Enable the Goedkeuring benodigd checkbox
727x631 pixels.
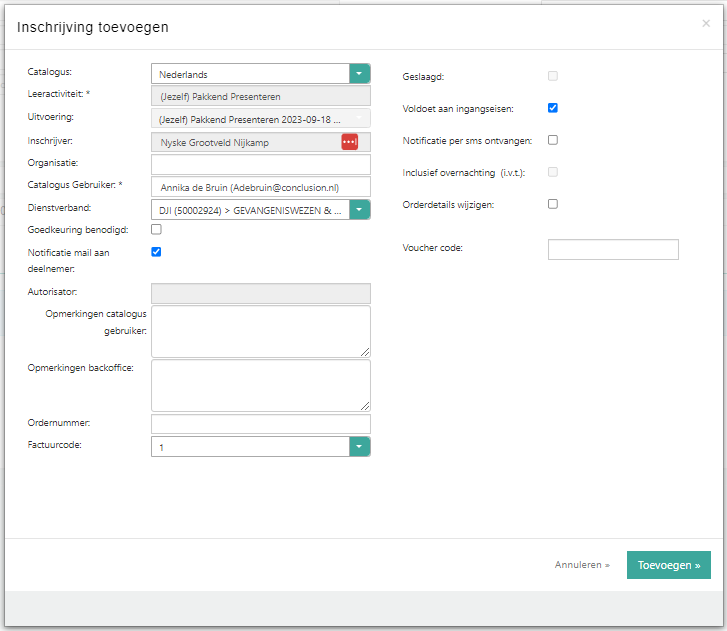pos(156,229)
